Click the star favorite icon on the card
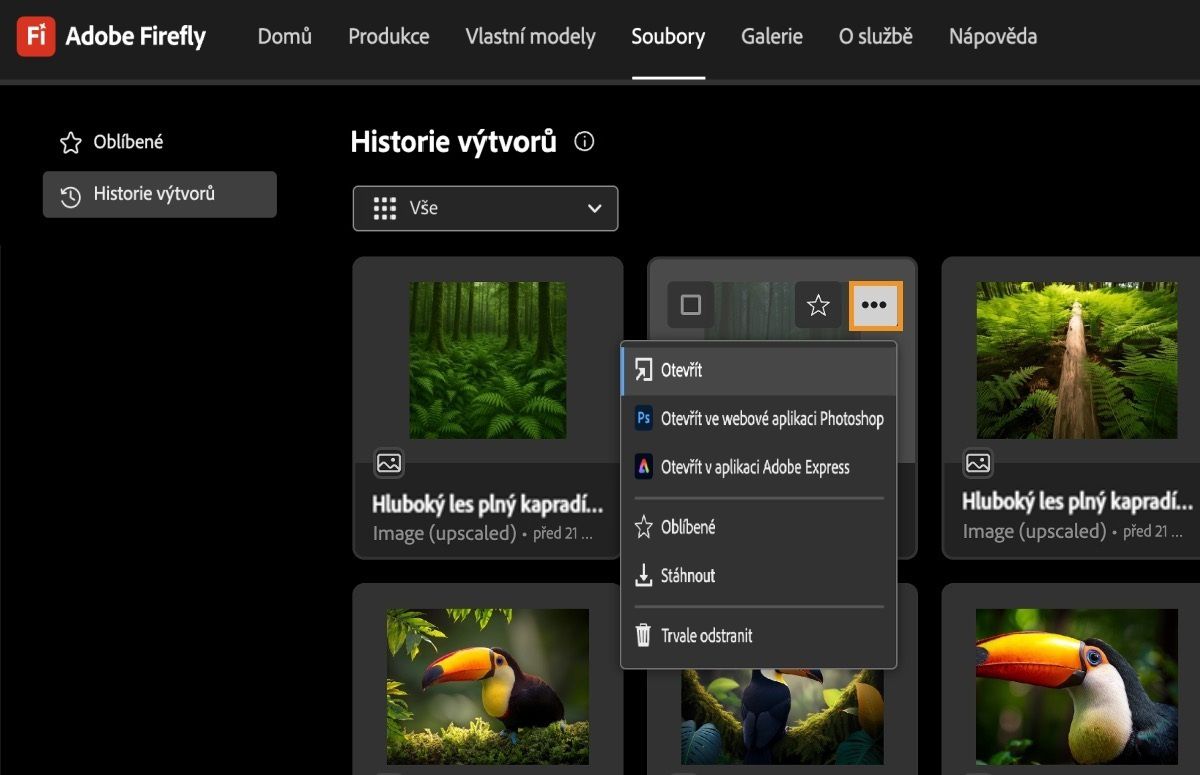 (x=818, y=305)
